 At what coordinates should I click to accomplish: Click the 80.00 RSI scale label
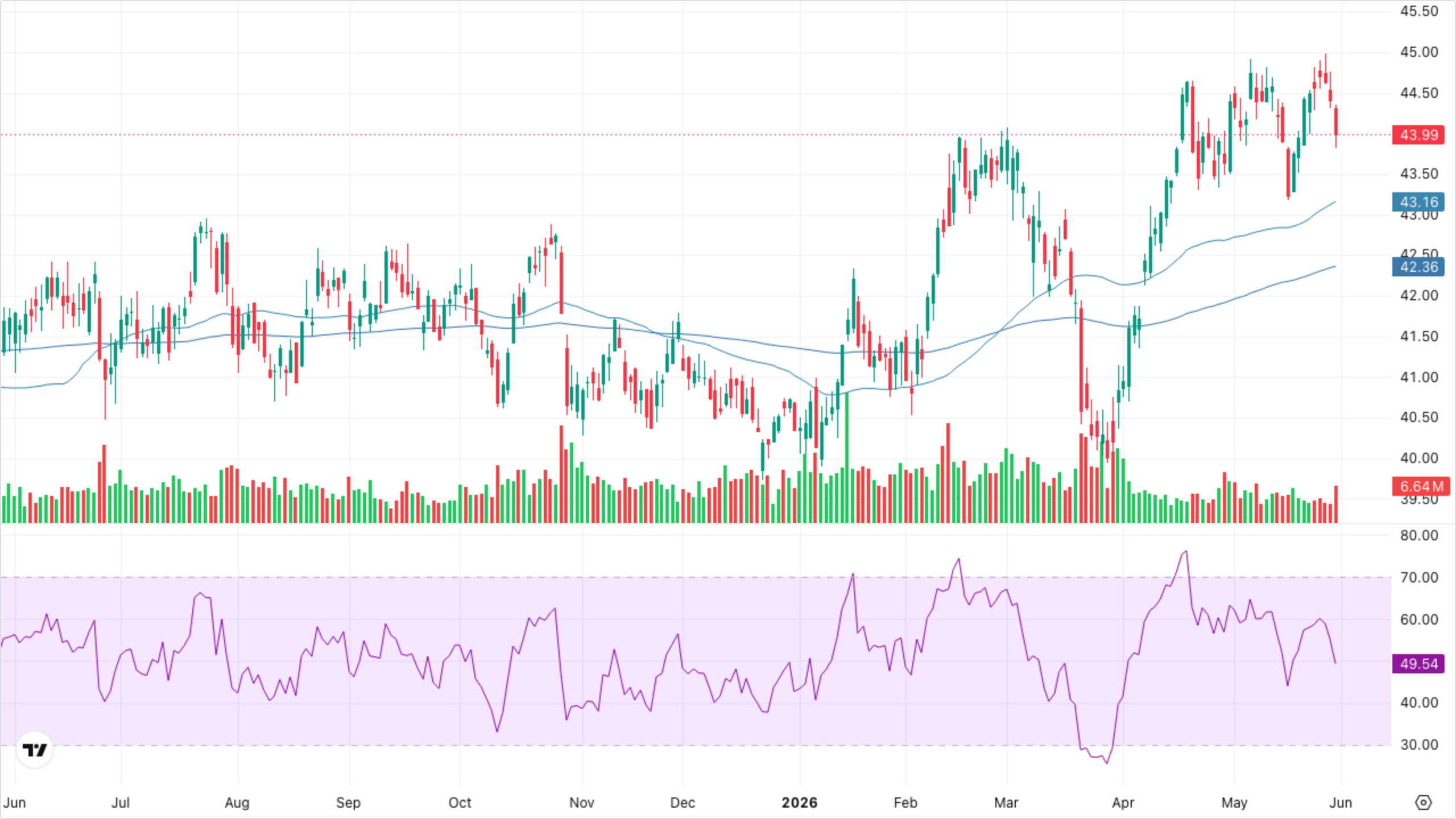(x=1418, y=535)
